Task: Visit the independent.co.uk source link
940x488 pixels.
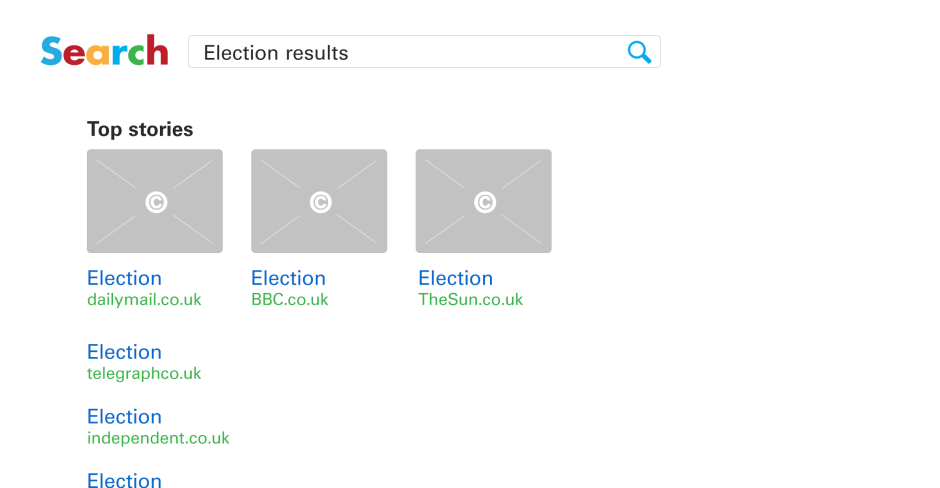Action: click(158, 438)
